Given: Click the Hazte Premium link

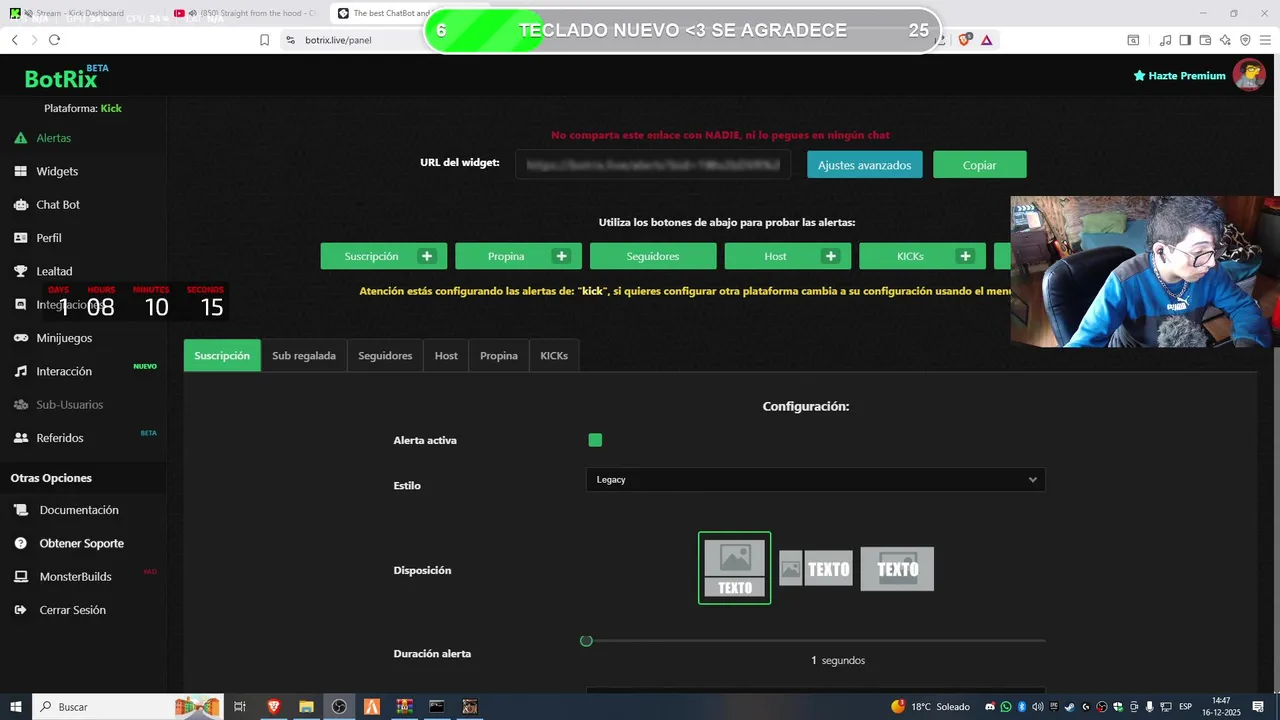Looking at the screenshot, I should 1179,76.
